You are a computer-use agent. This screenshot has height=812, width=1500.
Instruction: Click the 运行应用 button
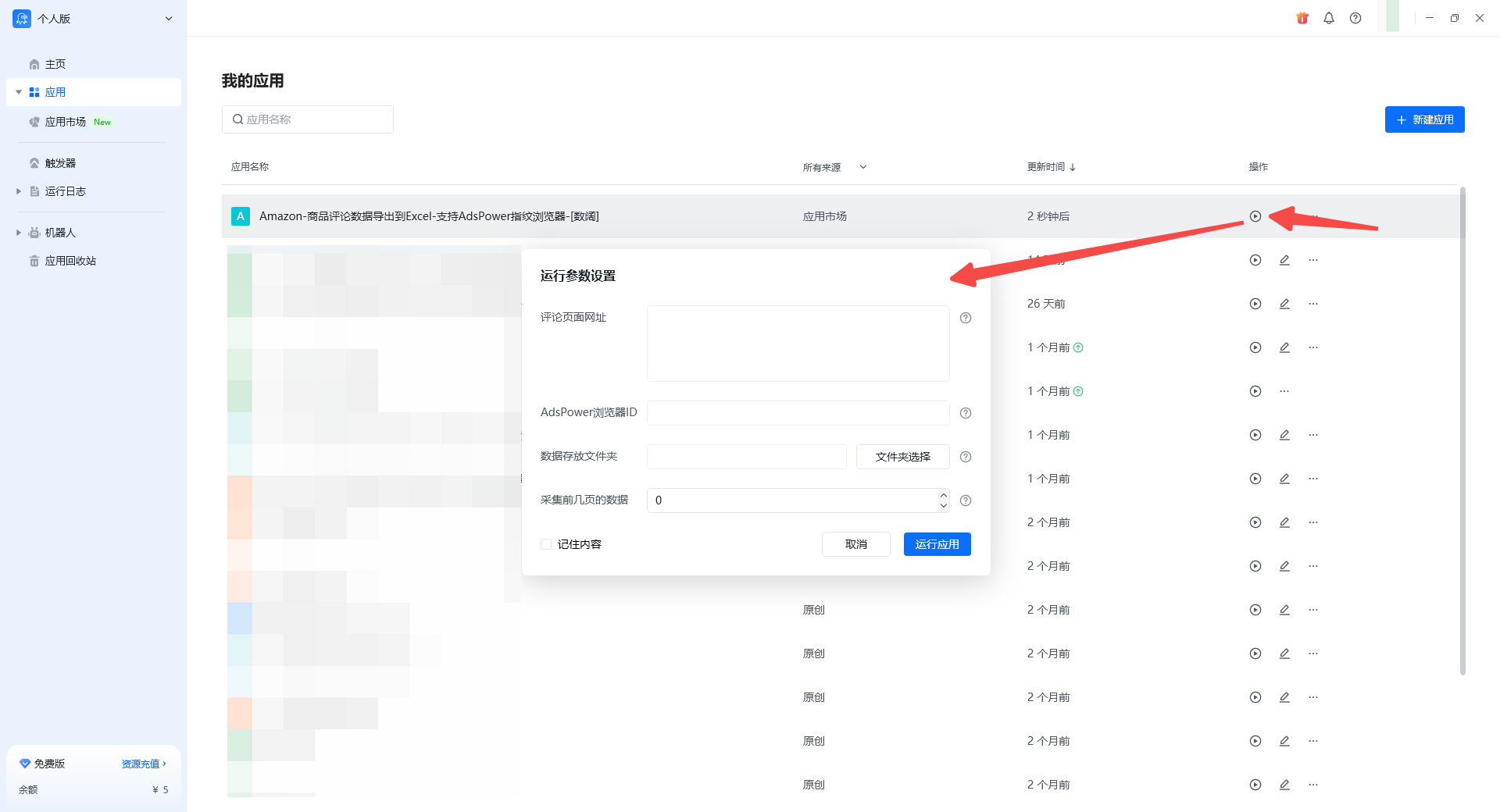pyautogui.click(x=937, y=544)
